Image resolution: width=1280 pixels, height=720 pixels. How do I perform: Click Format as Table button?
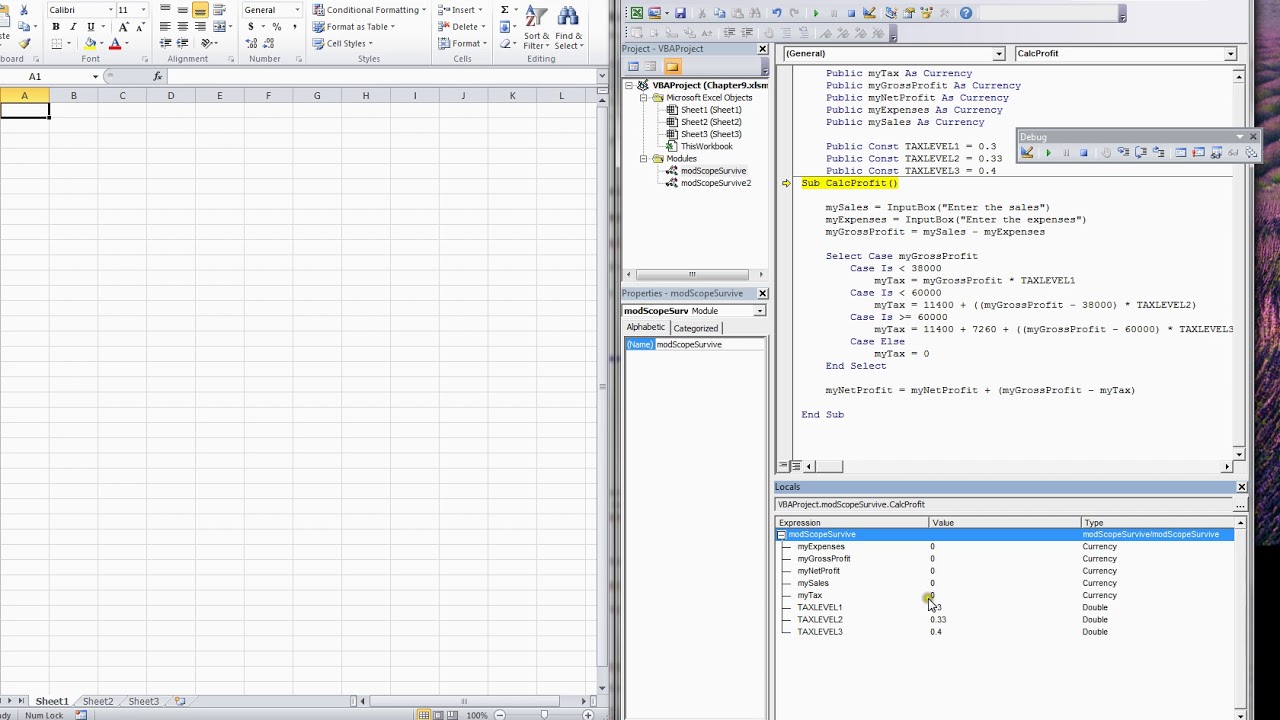coord(354,27)
